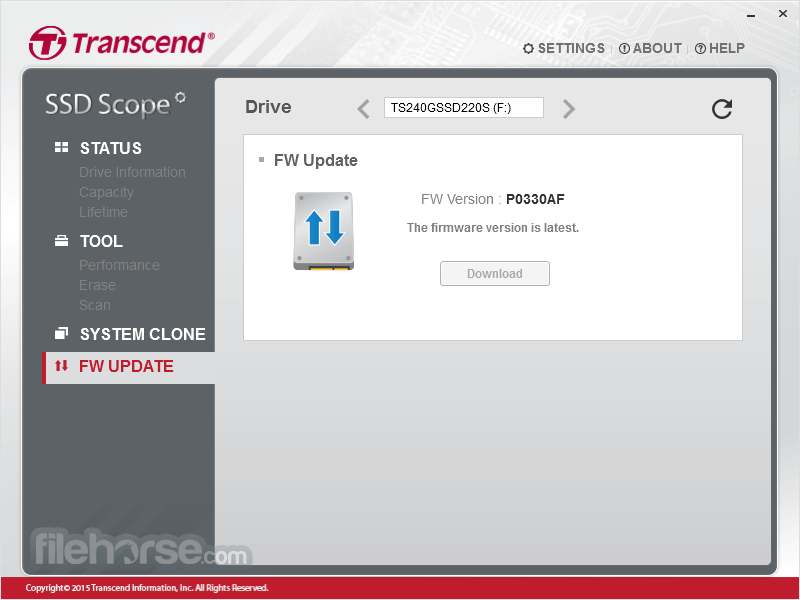Refresh the drive list with the reload icon
The height and width of the screenshot is (600, 800).
point(722,109)
